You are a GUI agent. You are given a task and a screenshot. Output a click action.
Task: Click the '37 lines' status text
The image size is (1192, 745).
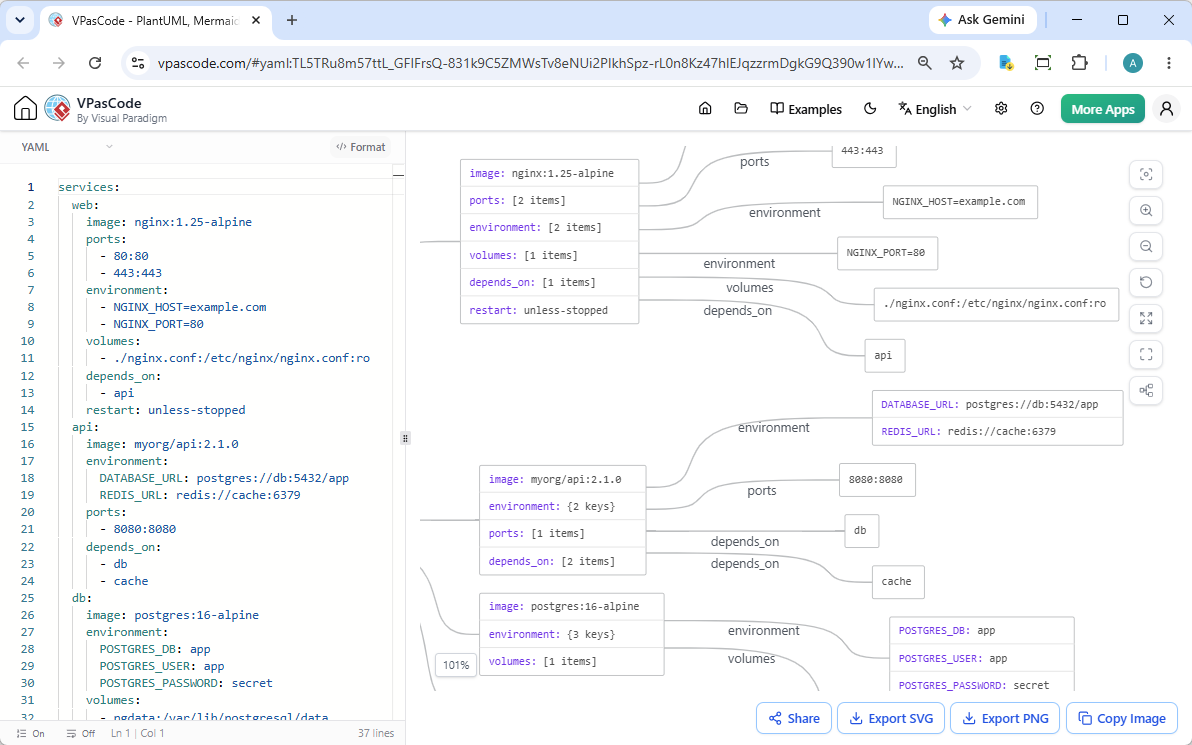[376, 734]
